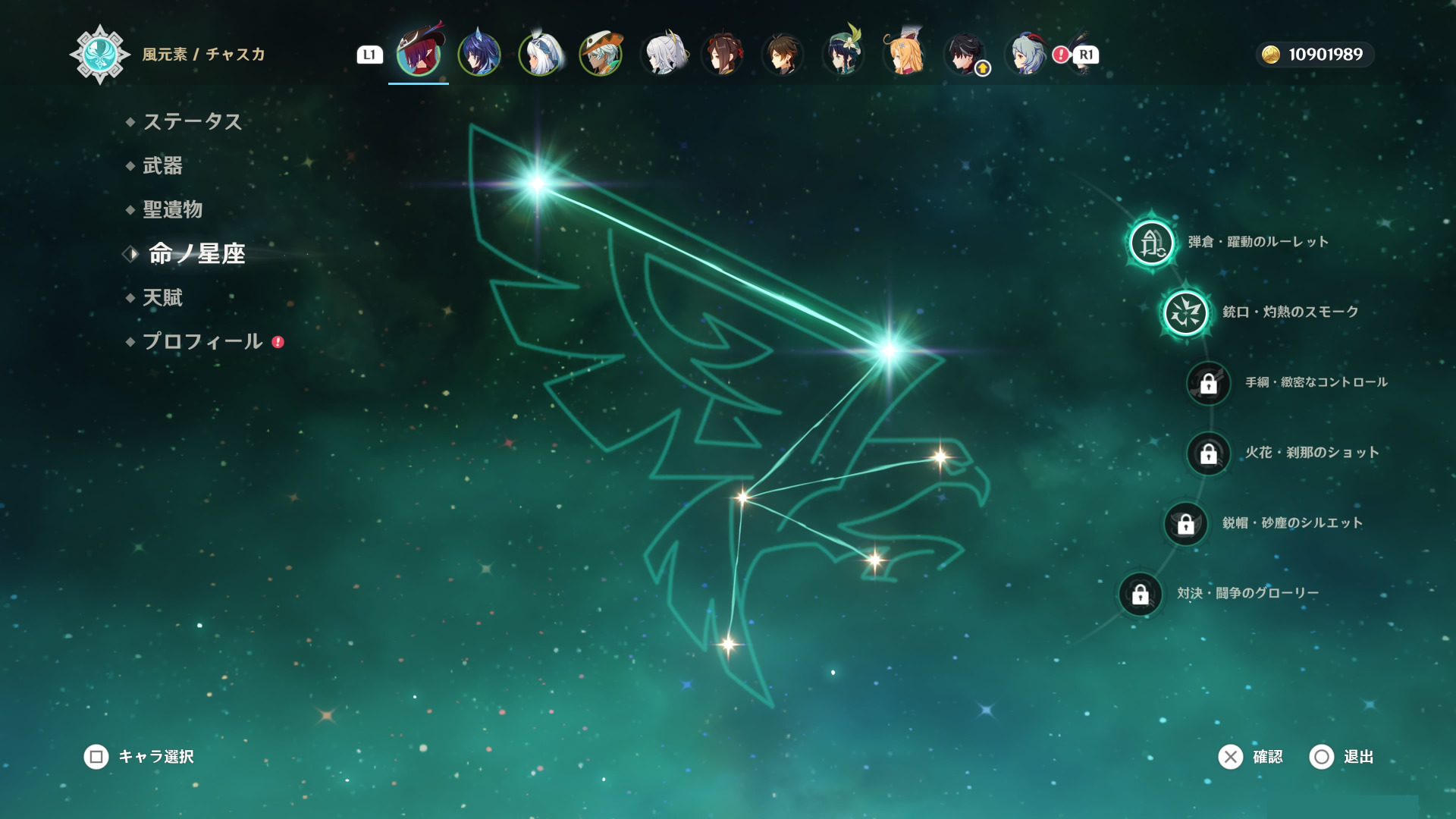Viewport: 1456px width, 819px height.
Task: Open the ステータス menu item
Action: point(192,121)
